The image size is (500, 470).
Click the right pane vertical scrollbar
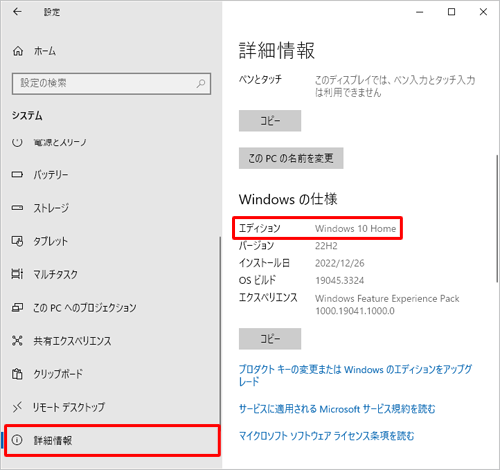497,218
